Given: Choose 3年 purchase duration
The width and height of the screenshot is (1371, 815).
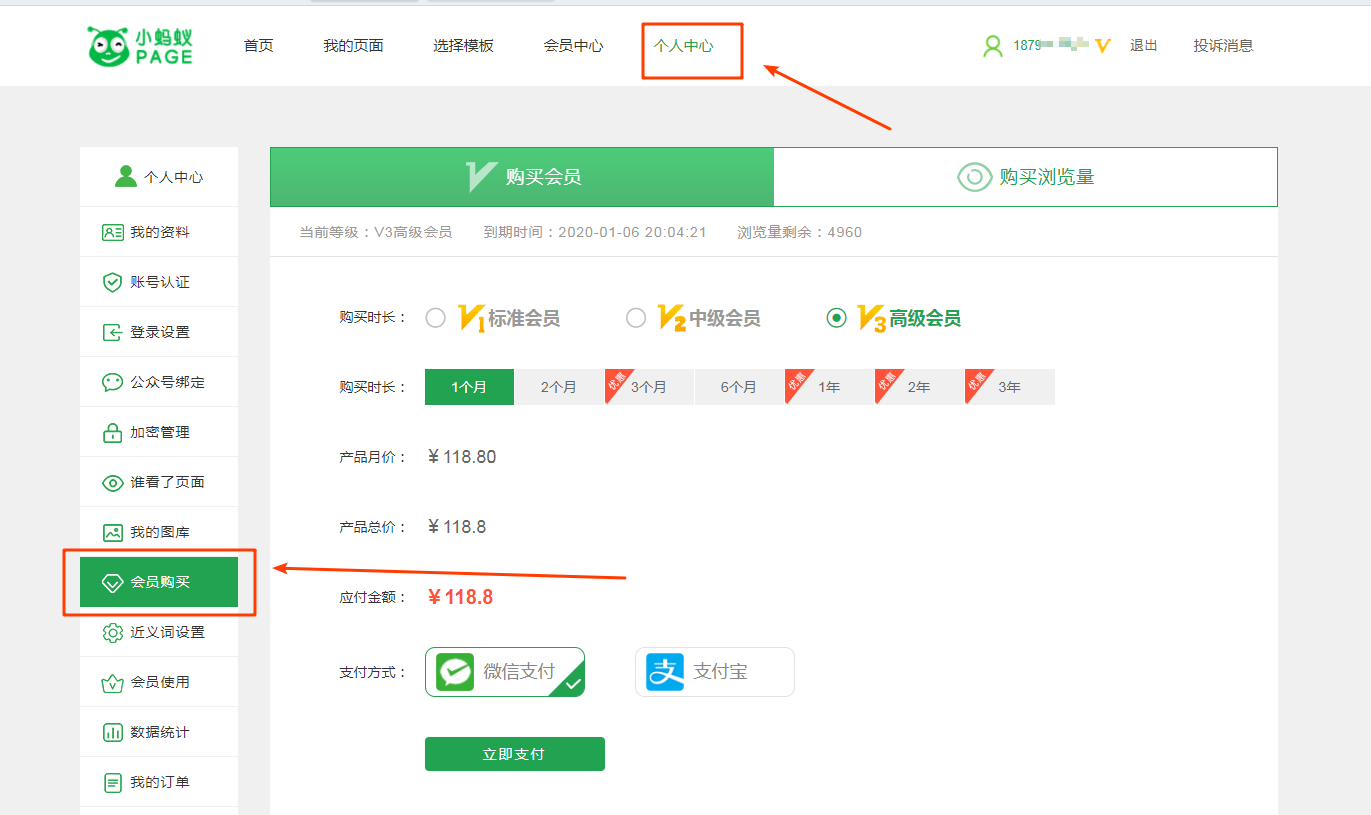Looking at the screenshot, I should click(1009, 387).
